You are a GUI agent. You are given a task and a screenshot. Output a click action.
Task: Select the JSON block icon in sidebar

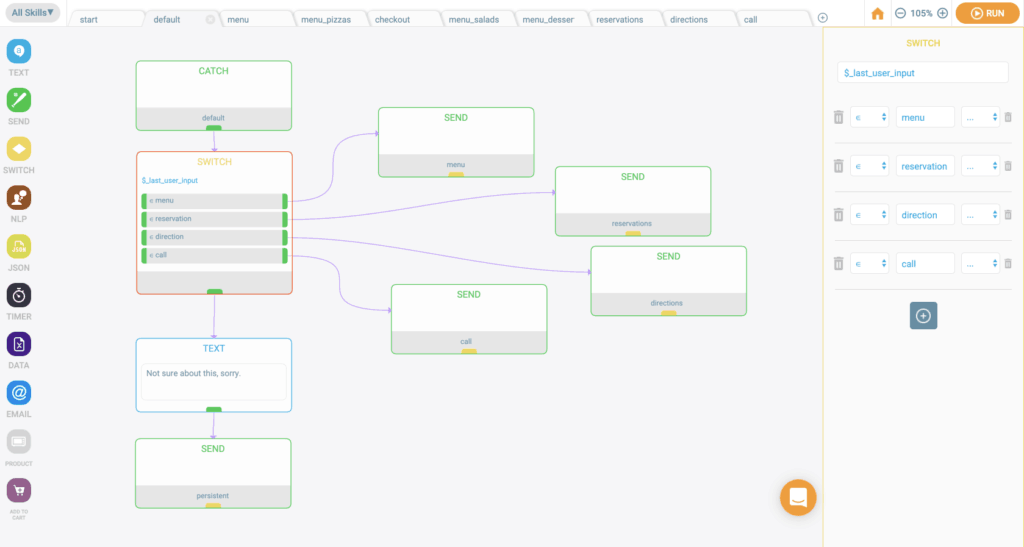click(x=19, y=246)
